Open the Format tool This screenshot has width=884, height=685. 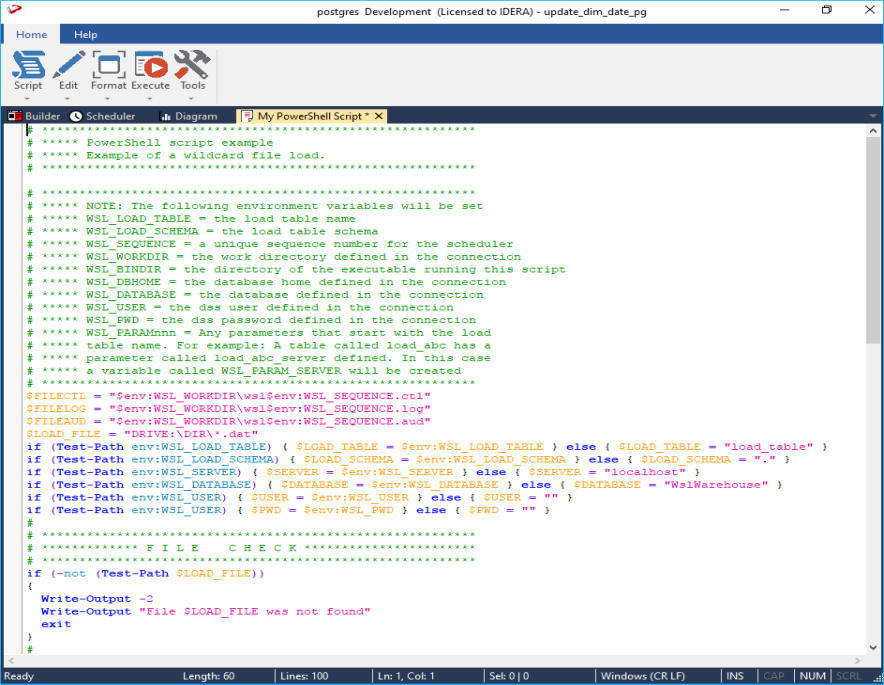(108, 70)
